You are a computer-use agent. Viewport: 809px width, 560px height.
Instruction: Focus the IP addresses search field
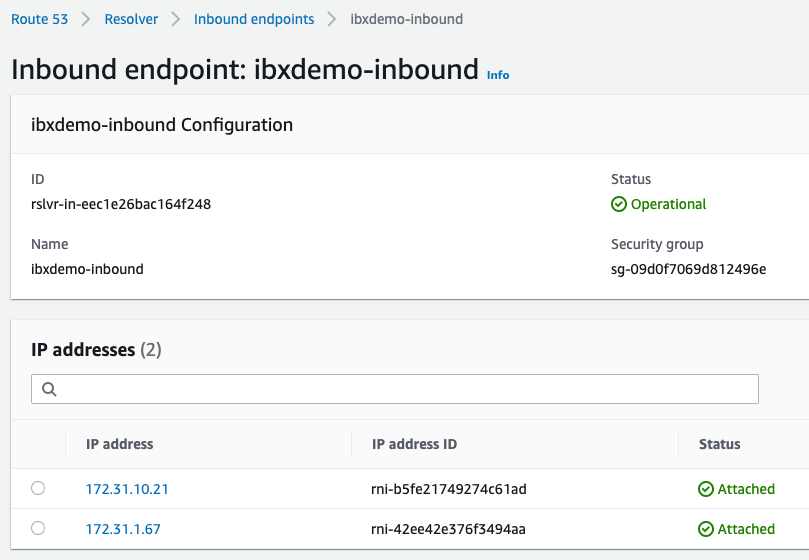click(x=400, y=389)
